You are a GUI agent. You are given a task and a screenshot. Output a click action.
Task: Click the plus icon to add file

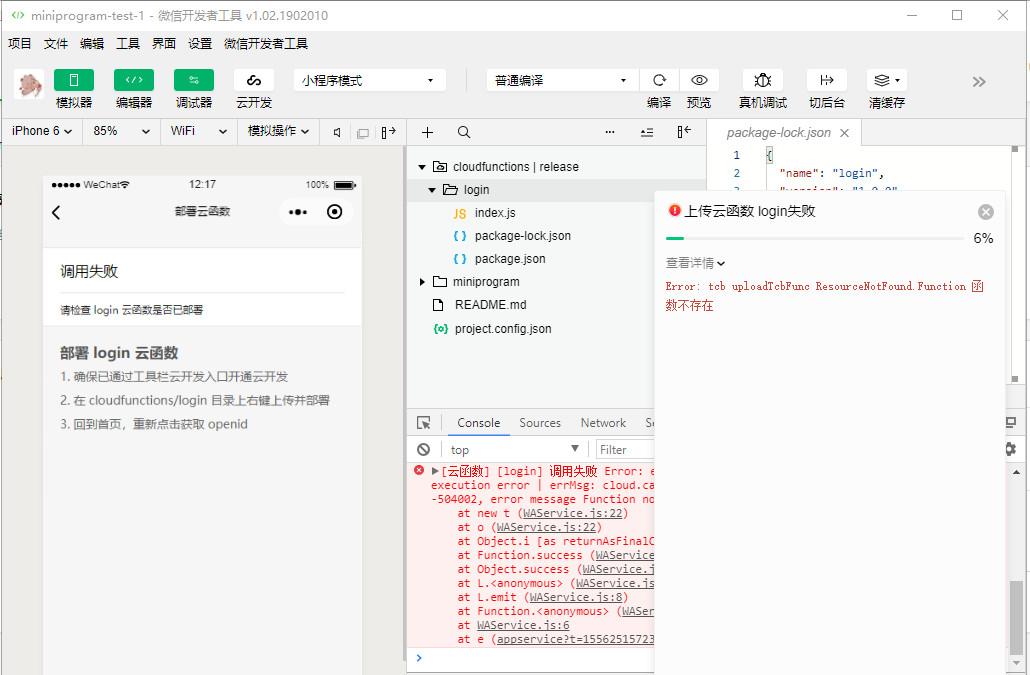tap(428, 132)
